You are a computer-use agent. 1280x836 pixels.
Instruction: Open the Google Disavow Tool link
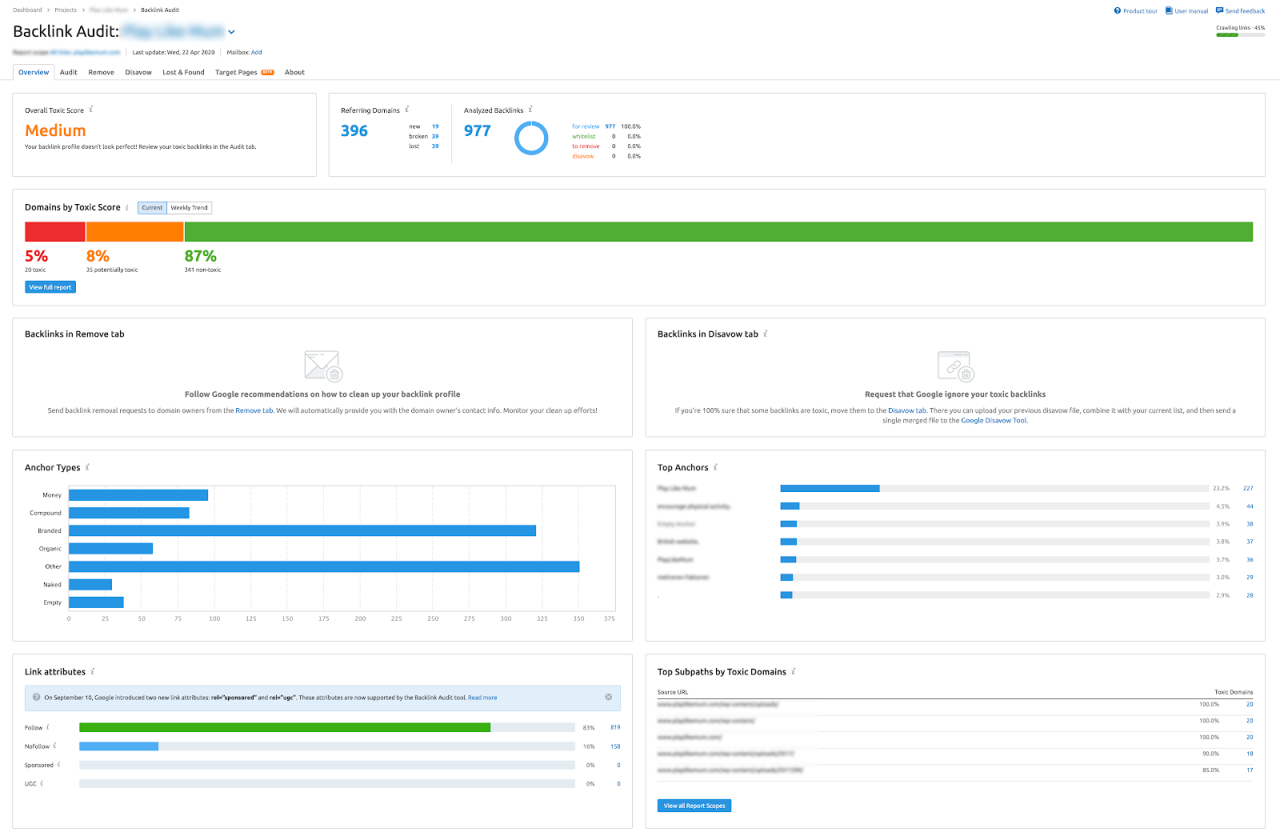(993, 421)
